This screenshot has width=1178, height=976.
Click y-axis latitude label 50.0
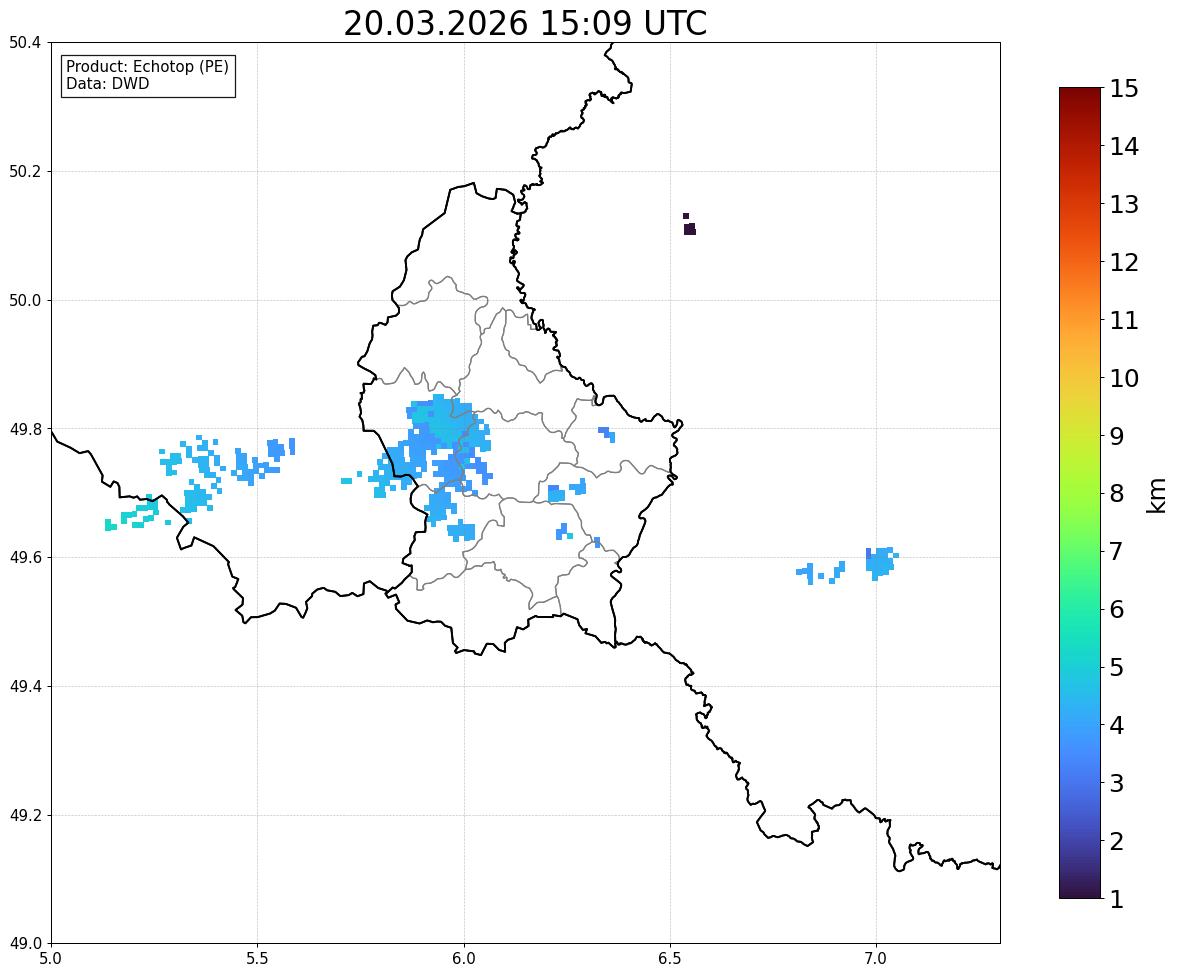(25, 301)
